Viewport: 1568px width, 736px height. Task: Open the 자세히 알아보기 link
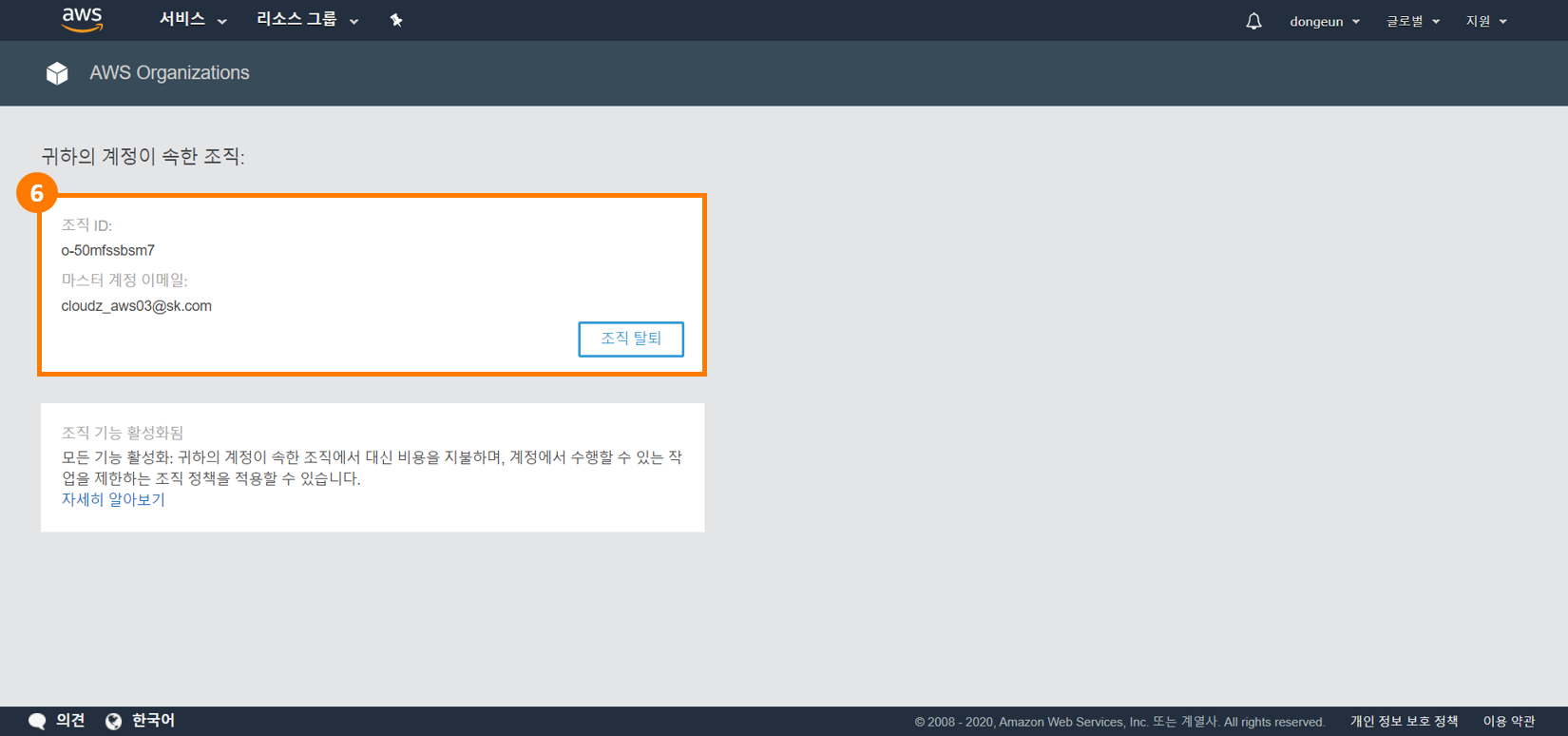(113, 499)
